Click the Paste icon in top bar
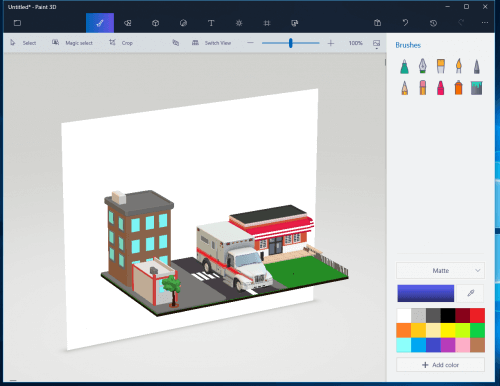Viewport: 500px width, 386px height. [377, 23]
